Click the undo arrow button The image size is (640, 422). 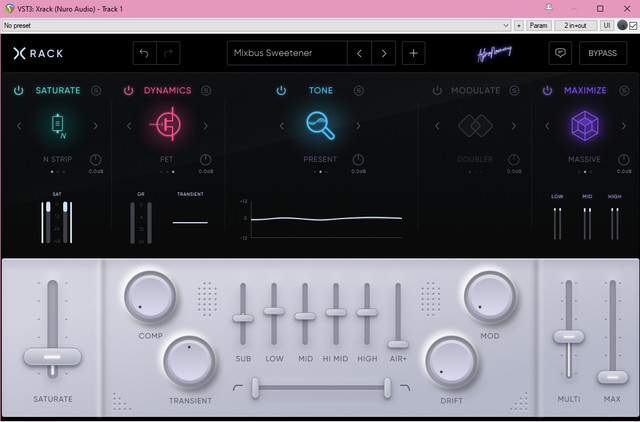(144, 53)
